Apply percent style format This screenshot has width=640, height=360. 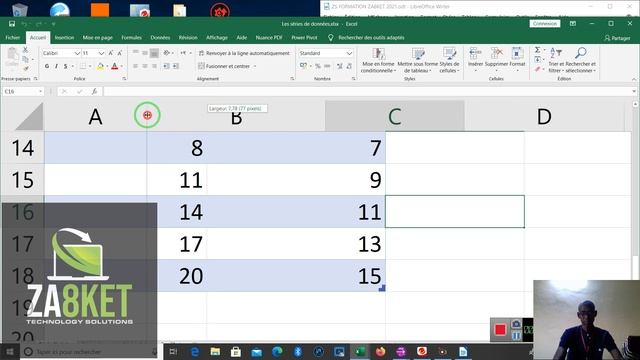click(318, 66)
